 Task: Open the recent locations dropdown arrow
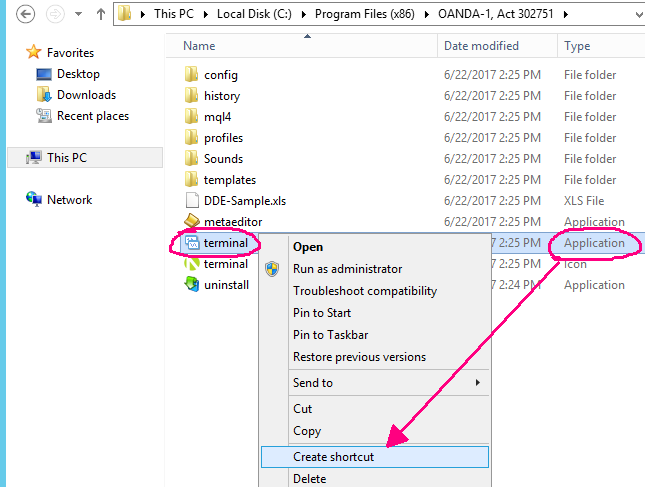click(78, 15)
